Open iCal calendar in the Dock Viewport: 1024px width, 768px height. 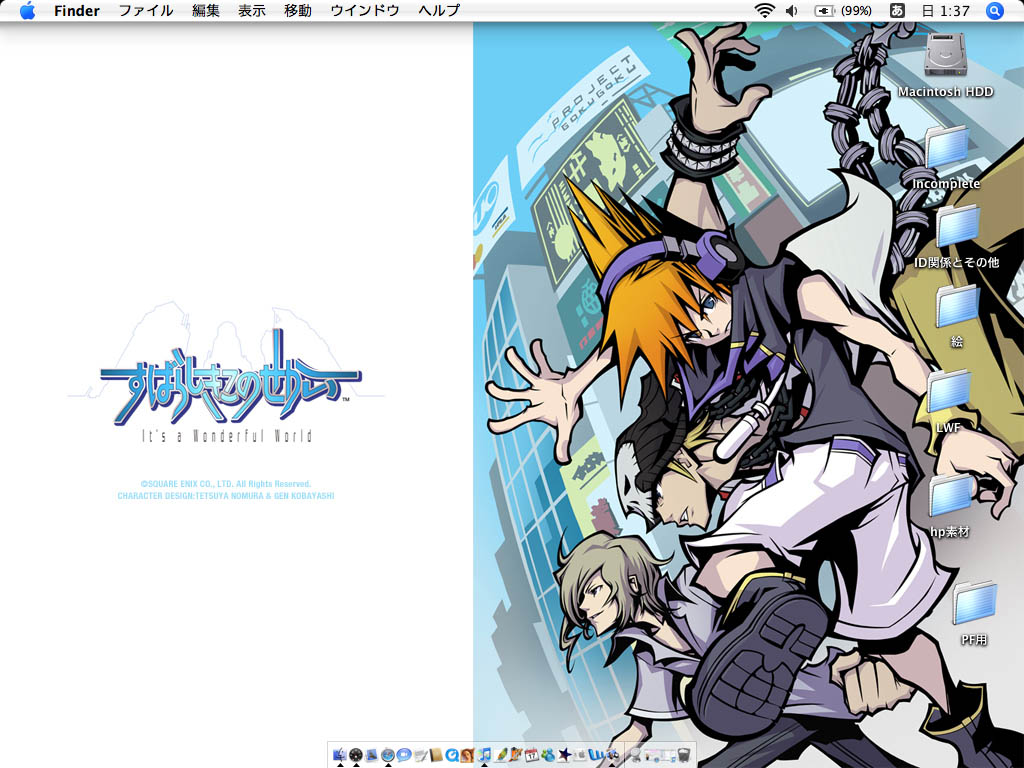[x=532, y=755]
